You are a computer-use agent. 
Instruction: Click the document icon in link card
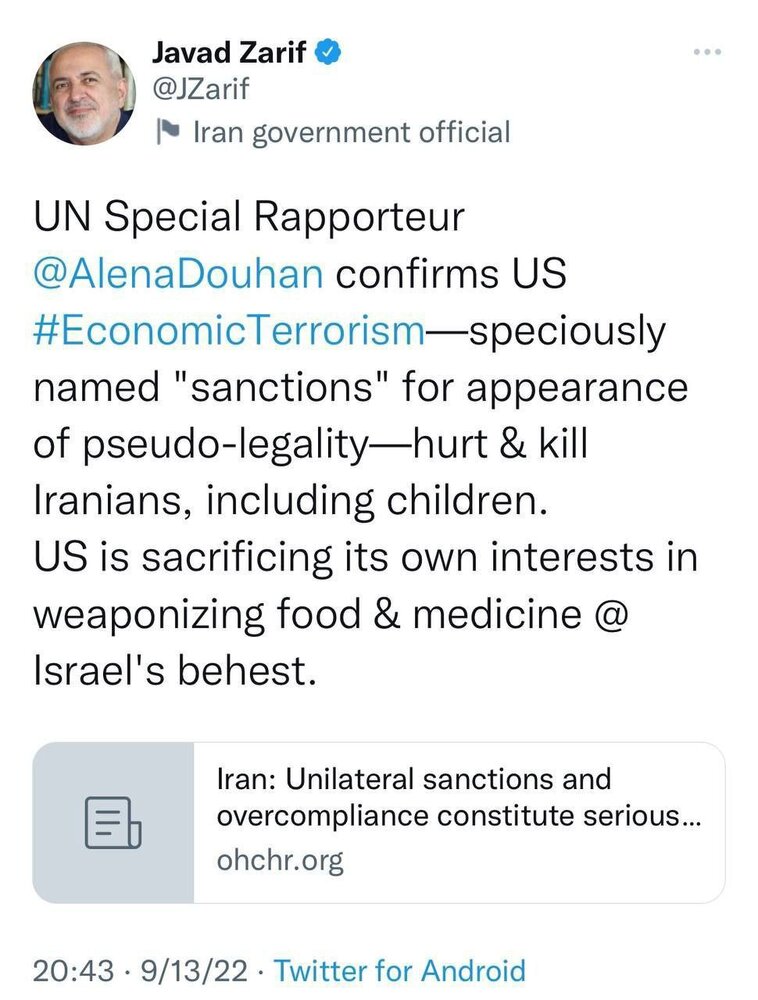coord(113,823)
